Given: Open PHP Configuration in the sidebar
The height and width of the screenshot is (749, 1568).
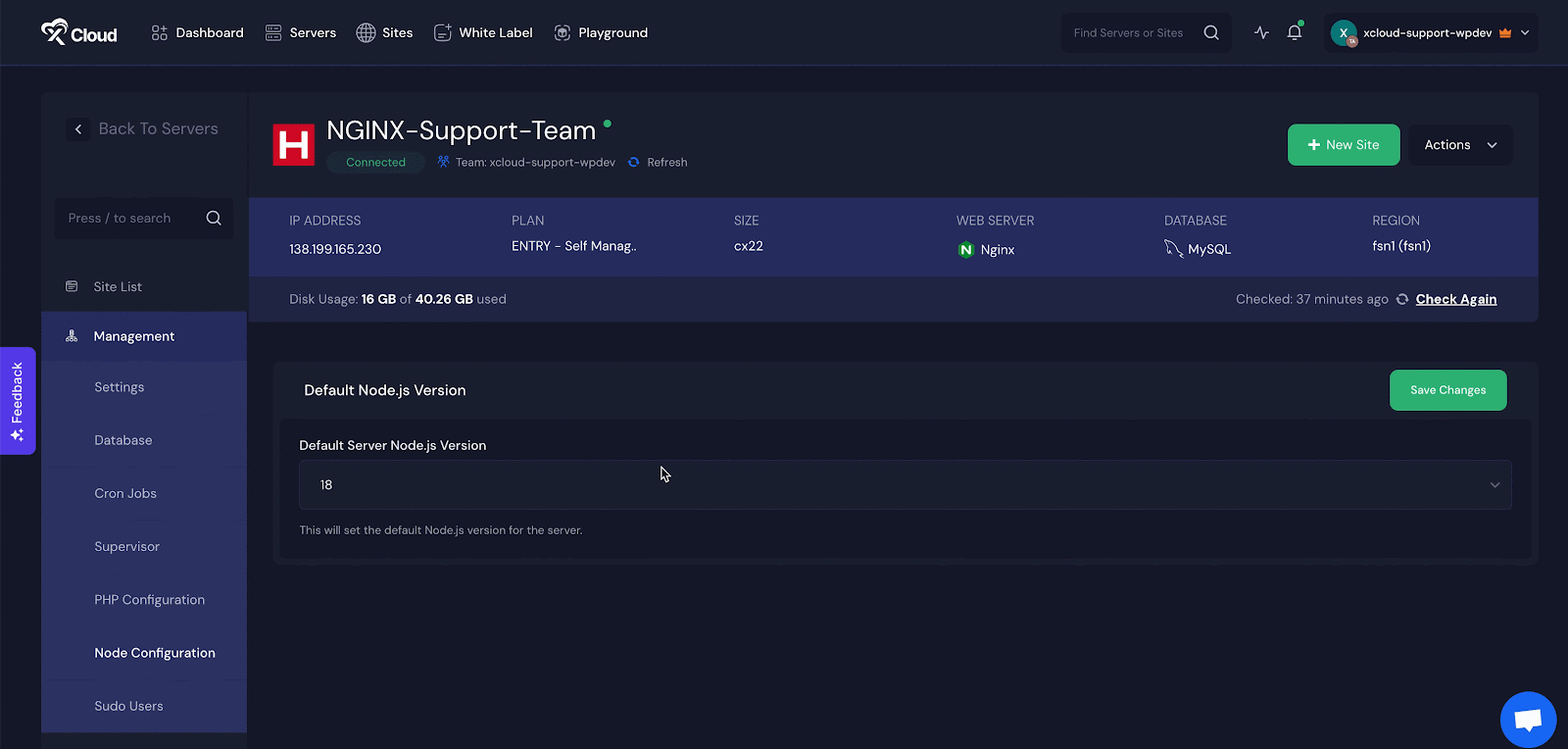Looking at the screenshot, I should coord(149,600).
